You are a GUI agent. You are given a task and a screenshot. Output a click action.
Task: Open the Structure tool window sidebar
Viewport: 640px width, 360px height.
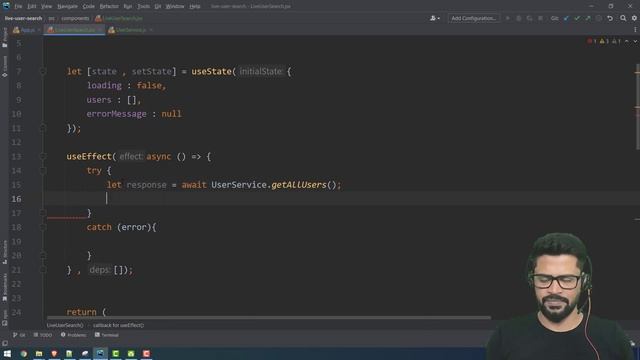(4, 252)
